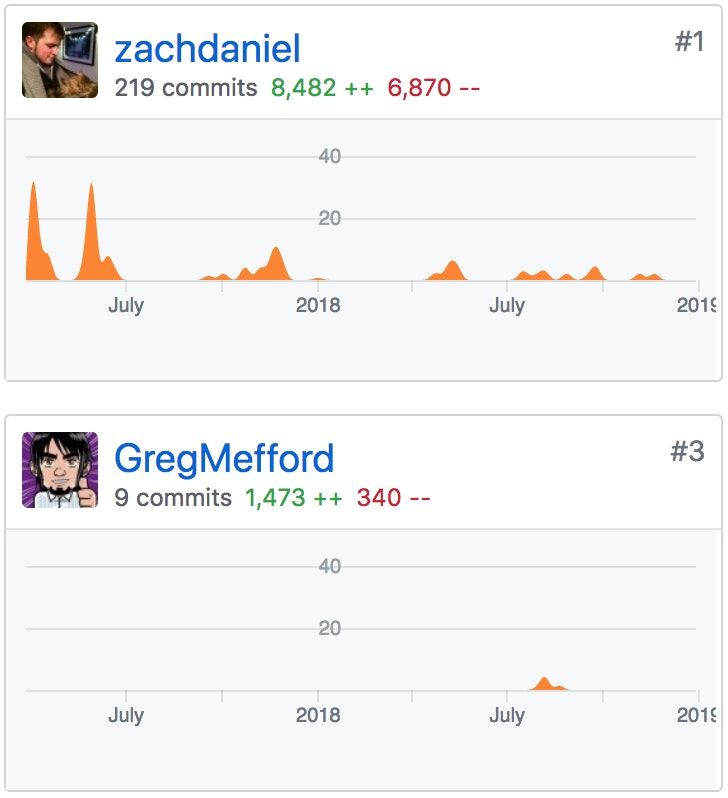
Task: Click the 20 gridline label in GregMefford's graph
Action: [330, 629]
